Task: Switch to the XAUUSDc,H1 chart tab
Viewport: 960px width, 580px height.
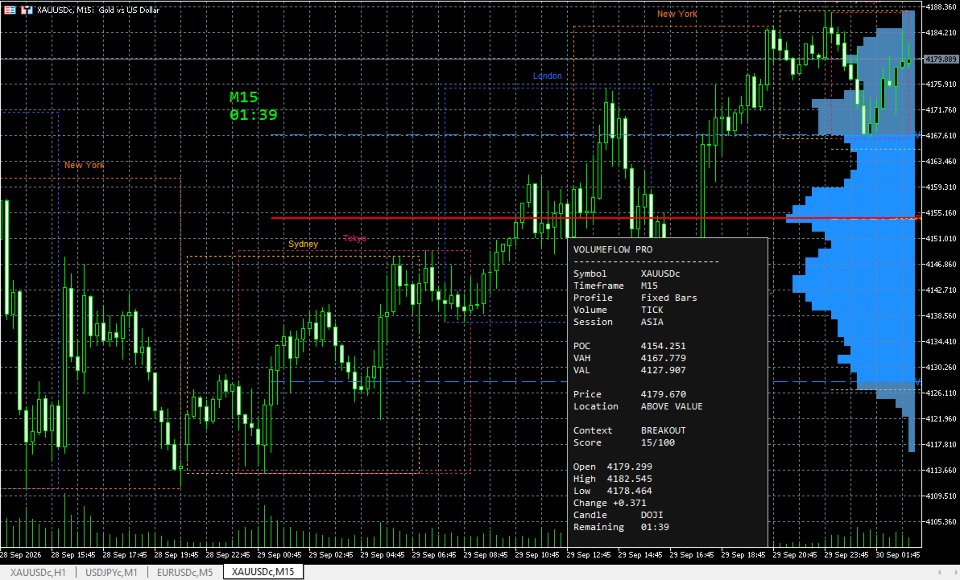Action: pyautogui.click(x=38, y=572)
